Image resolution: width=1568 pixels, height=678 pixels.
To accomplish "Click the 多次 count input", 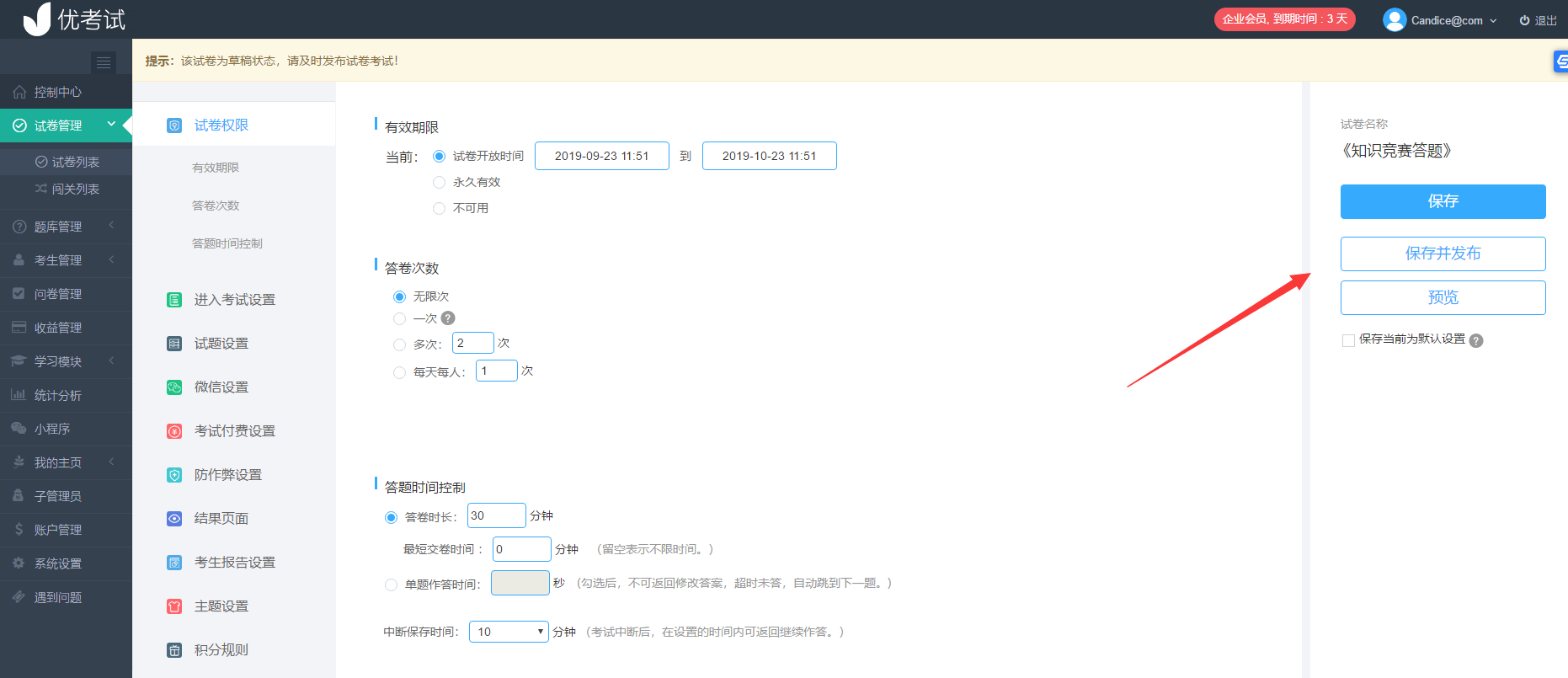I will [x=473, y=343].
